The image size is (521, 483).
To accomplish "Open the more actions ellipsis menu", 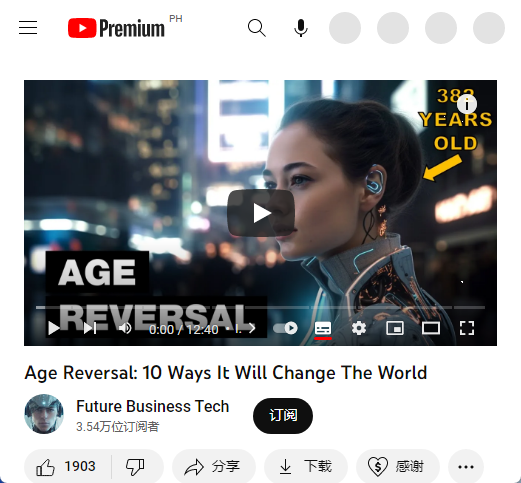I will (466, 467).
